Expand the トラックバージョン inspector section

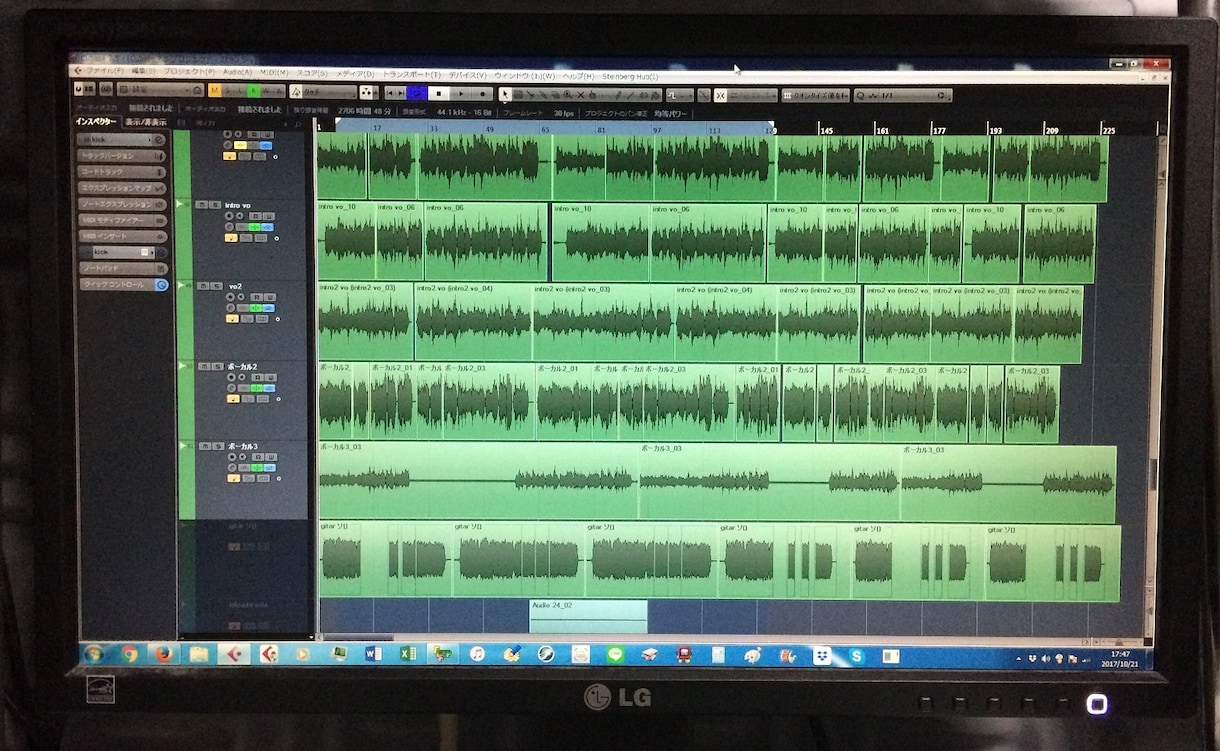(x=122, y=156)
